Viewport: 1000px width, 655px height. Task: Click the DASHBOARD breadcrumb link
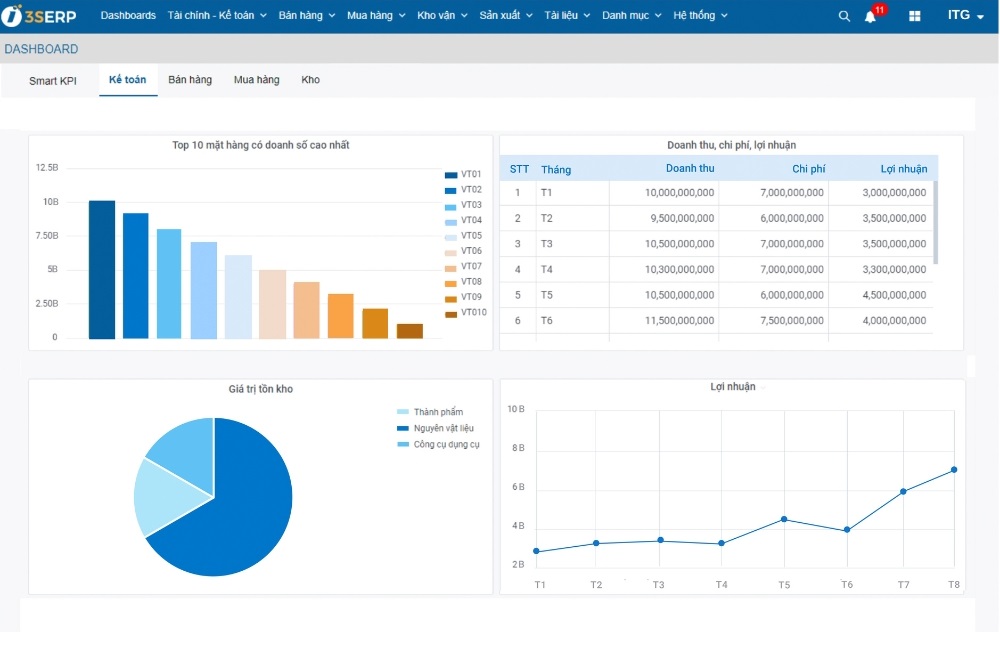41,48
